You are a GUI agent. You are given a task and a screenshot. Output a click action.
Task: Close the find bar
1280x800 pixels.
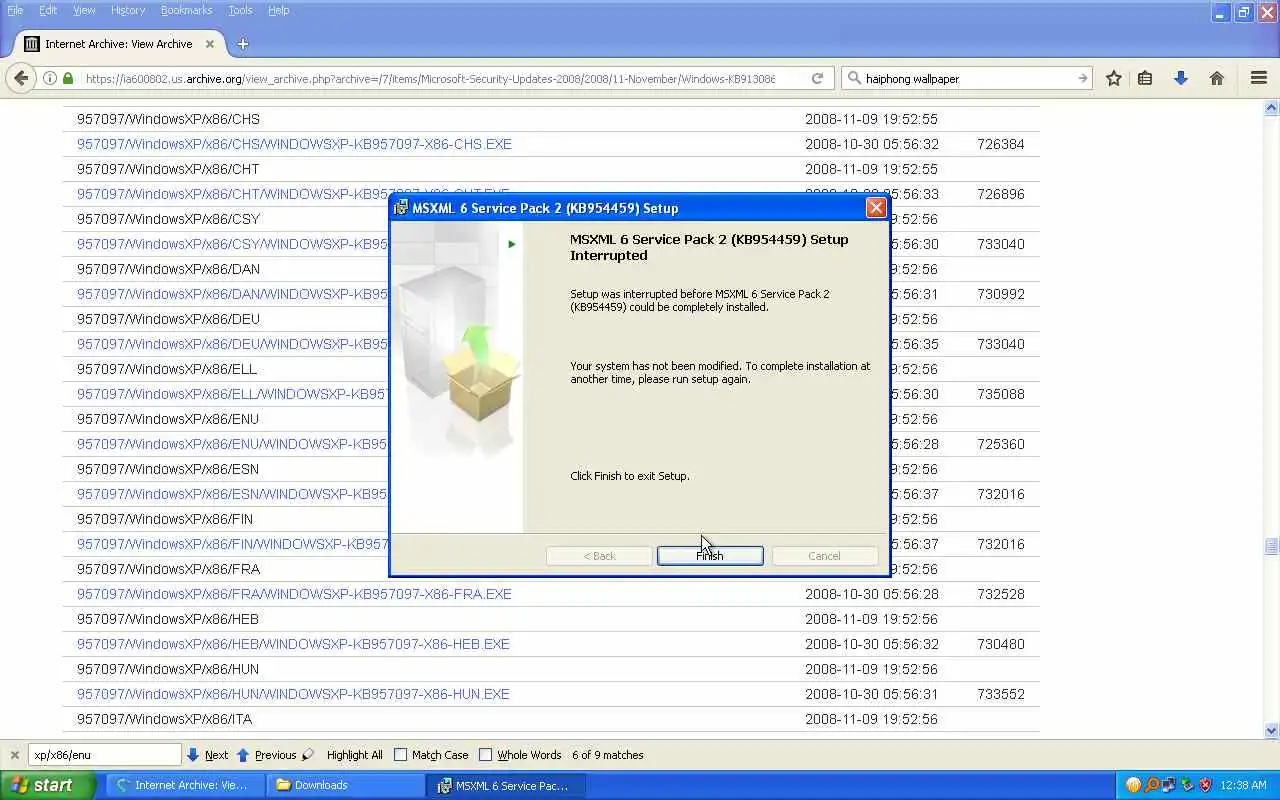coord(14,755)
